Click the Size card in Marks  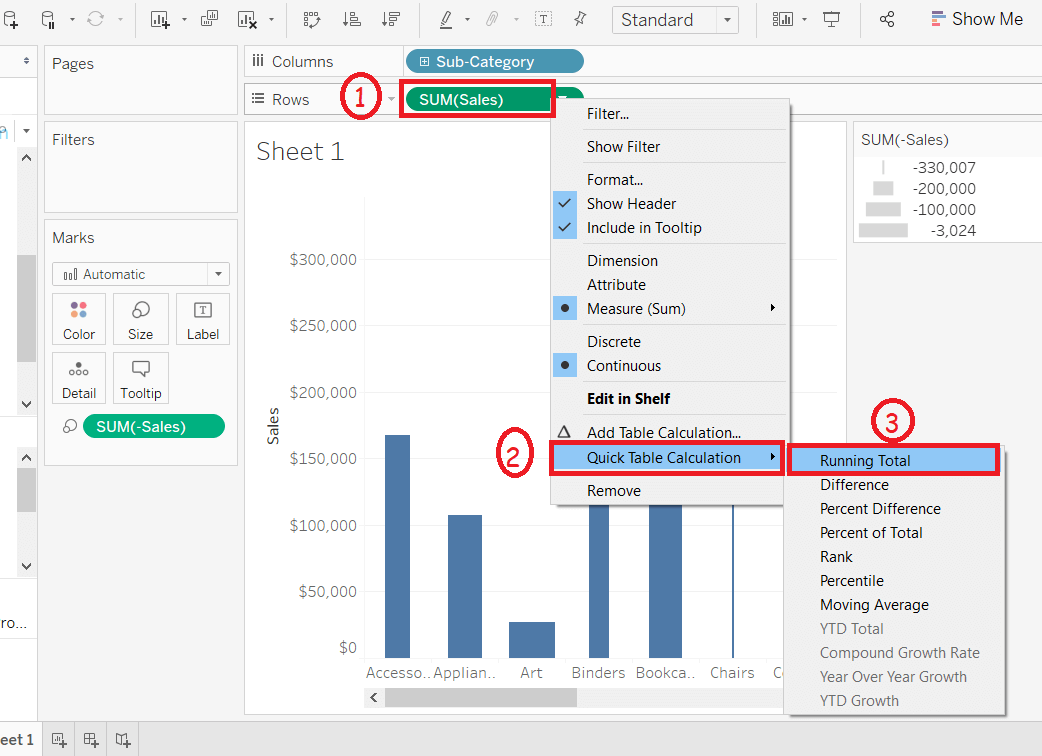[140, 319]
